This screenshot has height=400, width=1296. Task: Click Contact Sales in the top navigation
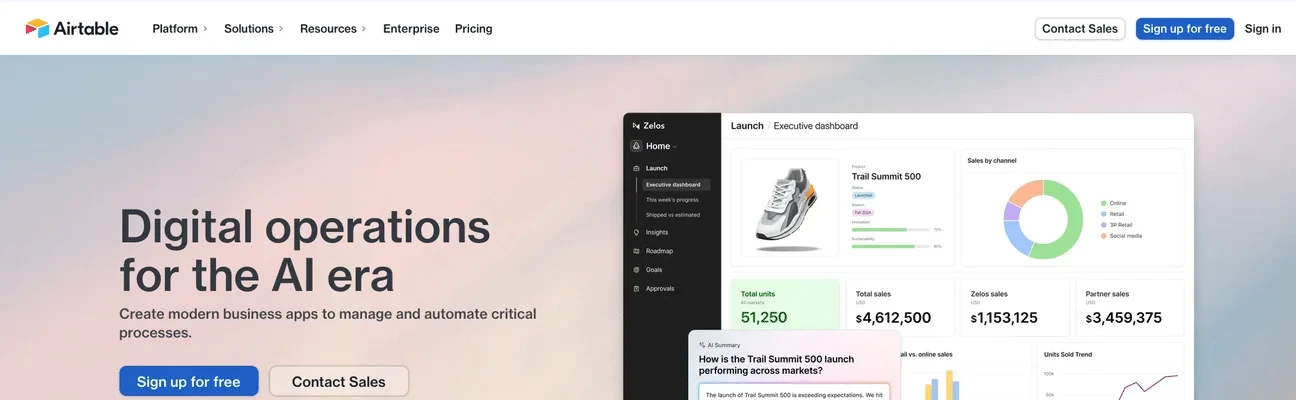(1080, 29)
